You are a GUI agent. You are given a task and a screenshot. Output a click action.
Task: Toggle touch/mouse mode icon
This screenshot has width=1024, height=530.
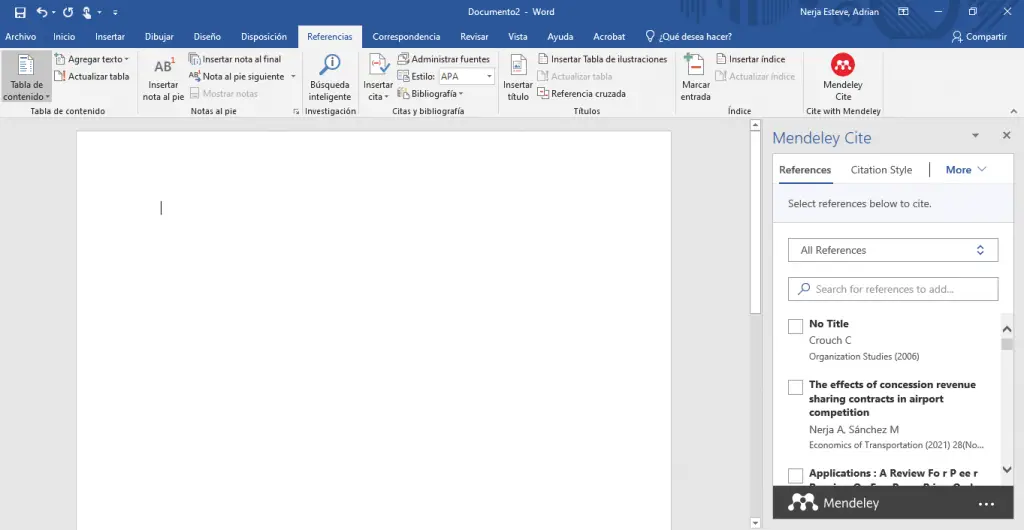[x=87, y=12]
